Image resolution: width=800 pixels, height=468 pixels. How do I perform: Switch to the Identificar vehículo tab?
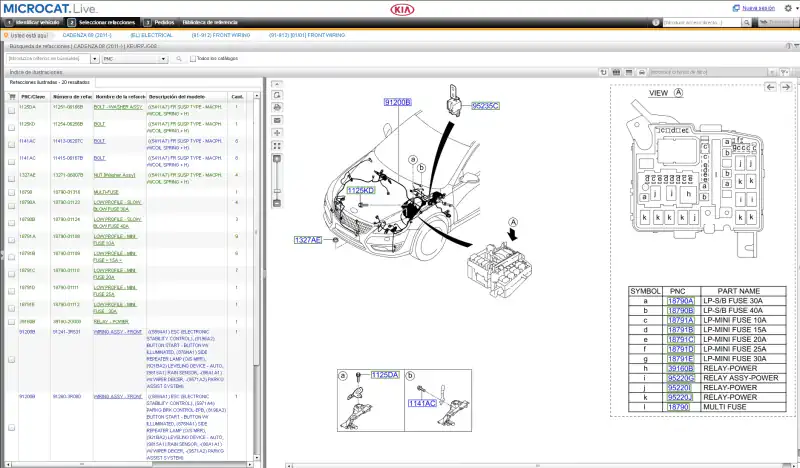point(37,21)
